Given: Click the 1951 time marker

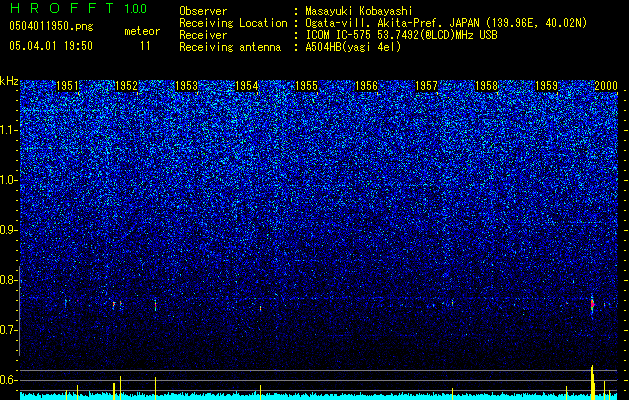Looking at the screenshot, I should (67, 86).
